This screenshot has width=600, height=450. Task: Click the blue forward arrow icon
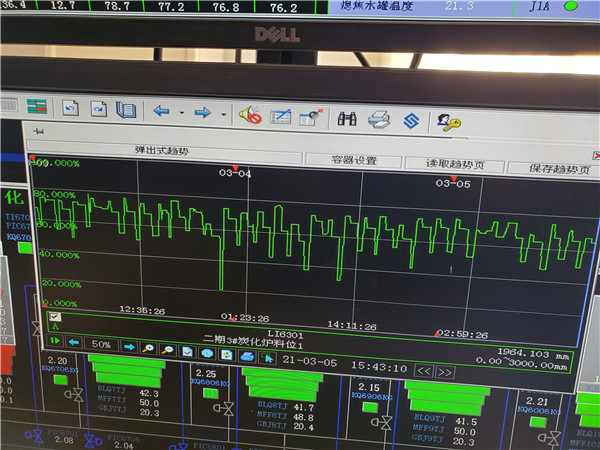(x=201, y=113)
